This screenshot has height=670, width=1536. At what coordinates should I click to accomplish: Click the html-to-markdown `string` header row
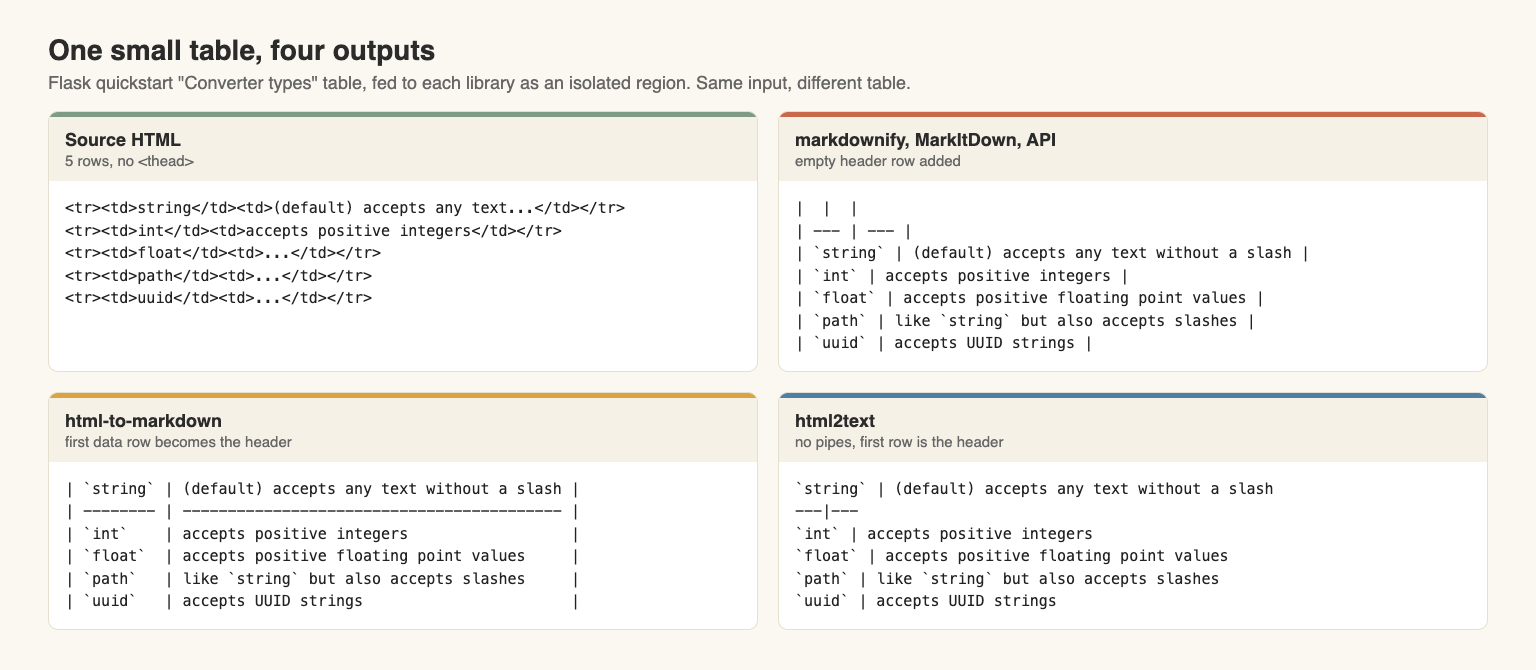323,489
